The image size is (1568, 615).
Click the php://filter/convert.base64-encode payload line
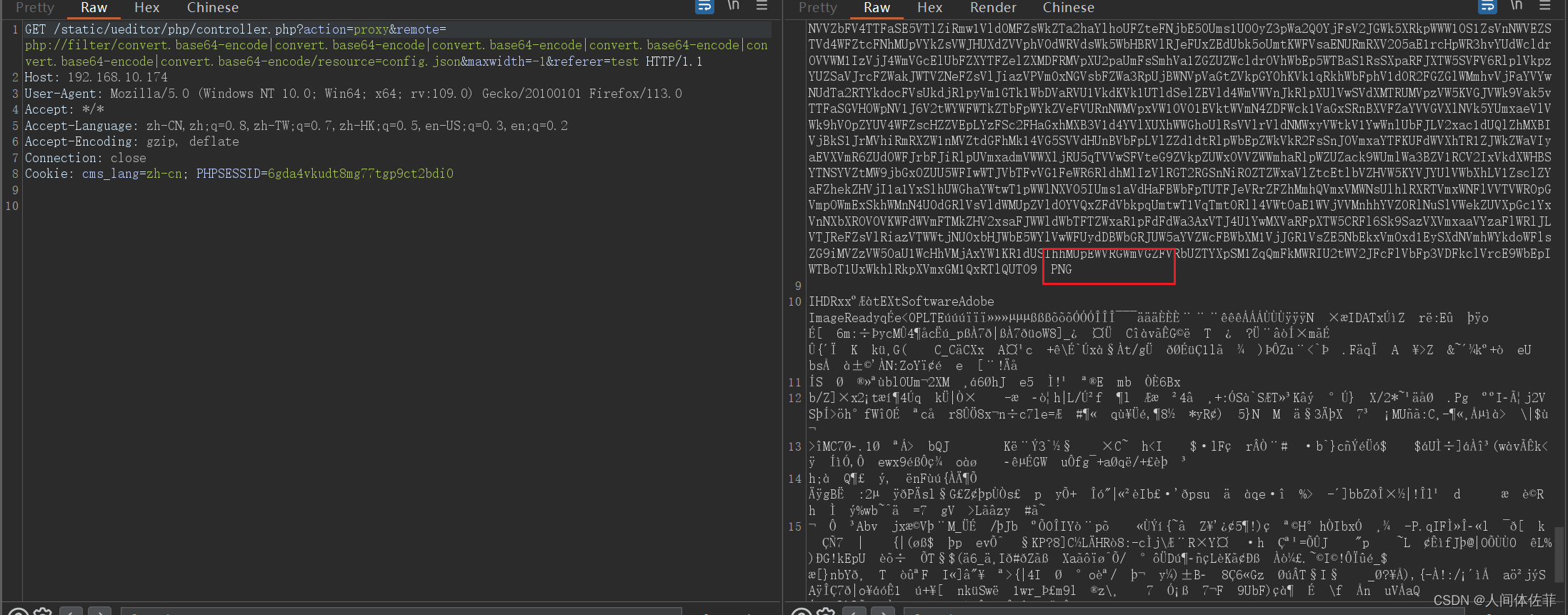pos(396,45)
